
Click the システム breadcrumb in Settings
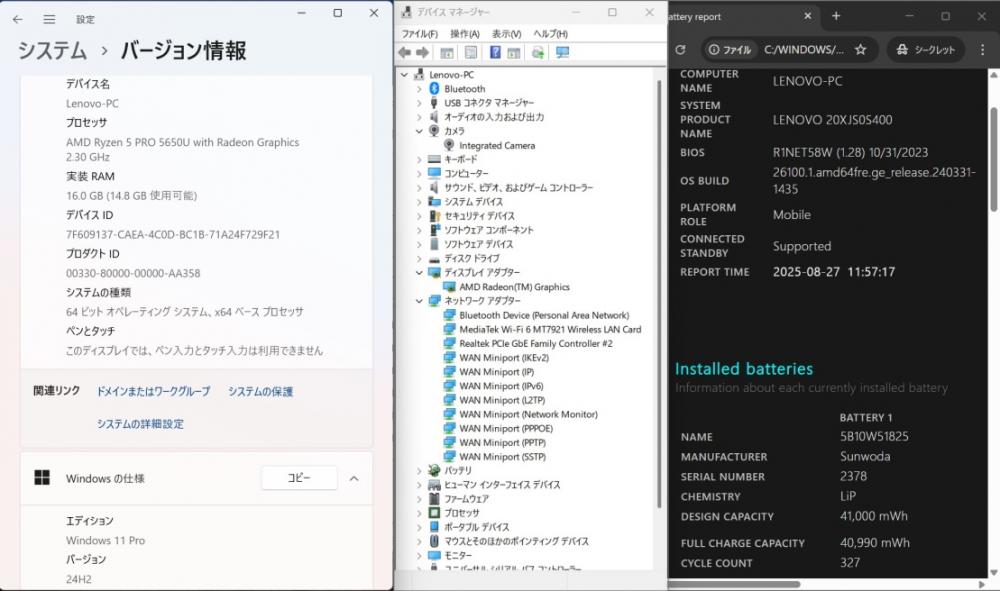pos(52,50)
